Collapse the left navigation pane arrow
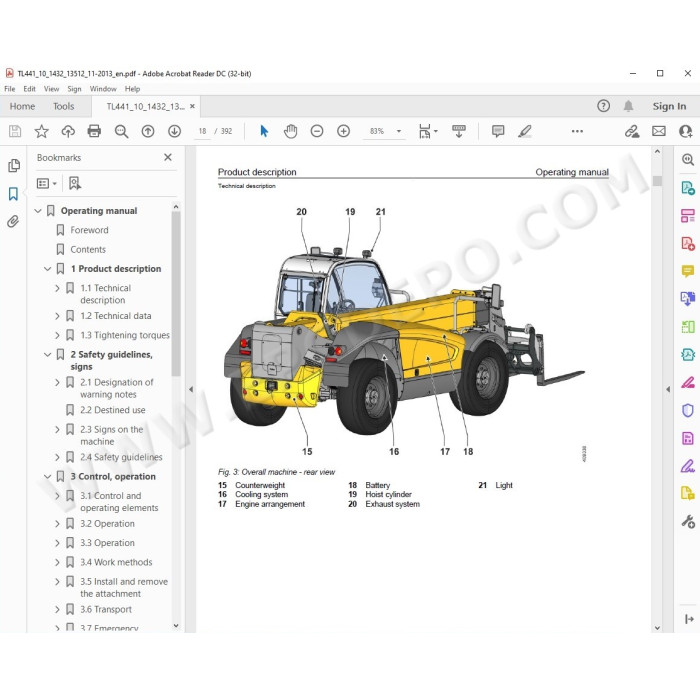The width and height of the screenshot is (700, 700). [191, 389]
